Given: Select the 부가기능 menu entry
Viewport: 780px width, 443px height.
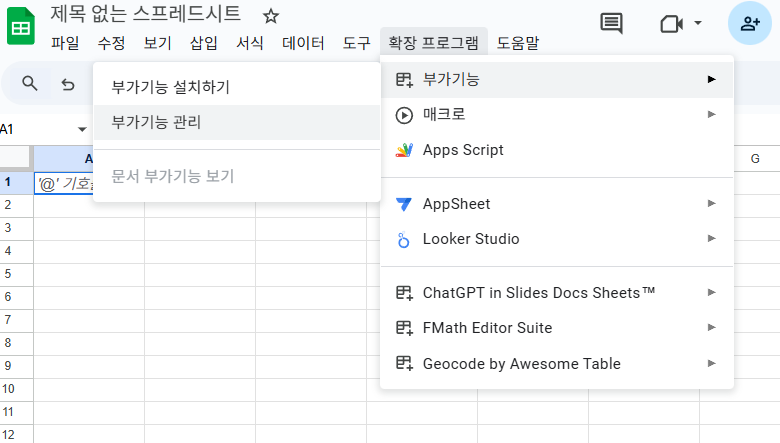Looking at the screenshot, I should pos(557,80).
